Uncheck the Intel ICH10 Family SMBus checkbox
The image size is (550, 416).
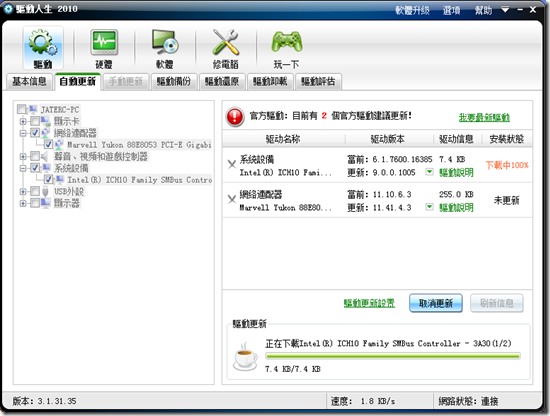(48, 179)
